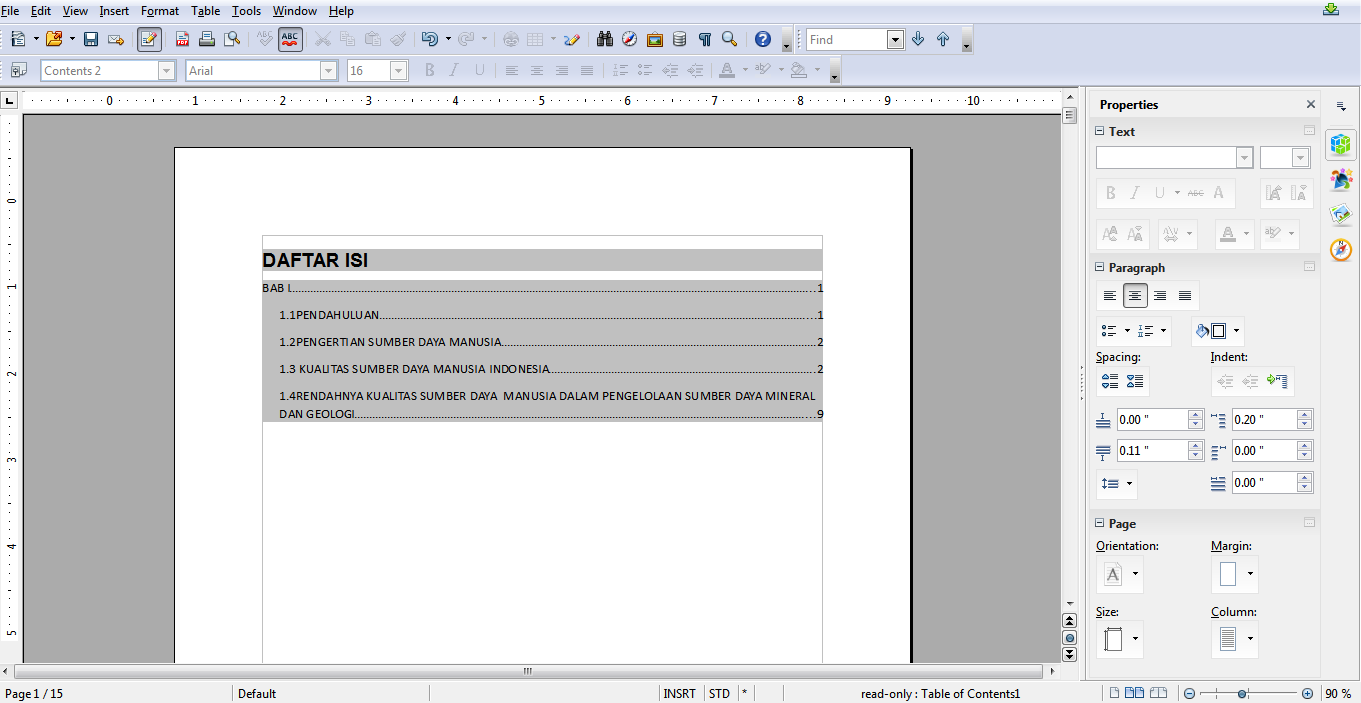Open the Insert menu
The width and height of the screenshot is (1361, 703).
tap(114, 11)
